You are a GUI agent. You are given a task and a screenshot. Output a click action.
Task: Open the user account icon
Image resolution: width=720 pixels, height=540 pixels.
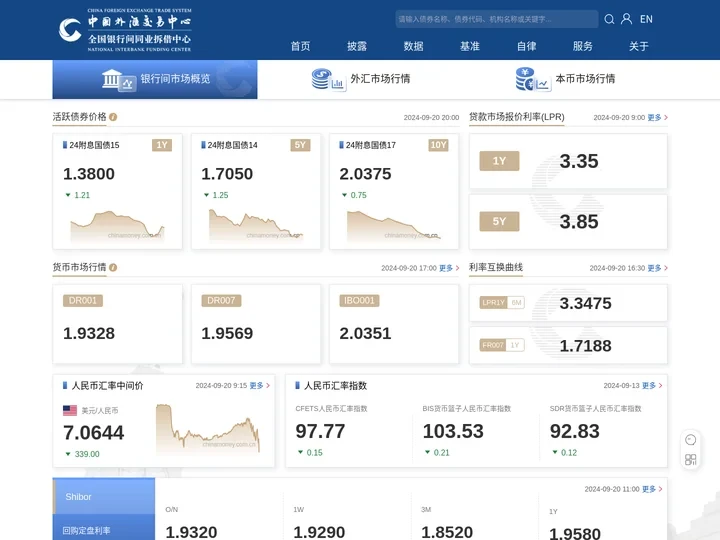coord(626,19)
